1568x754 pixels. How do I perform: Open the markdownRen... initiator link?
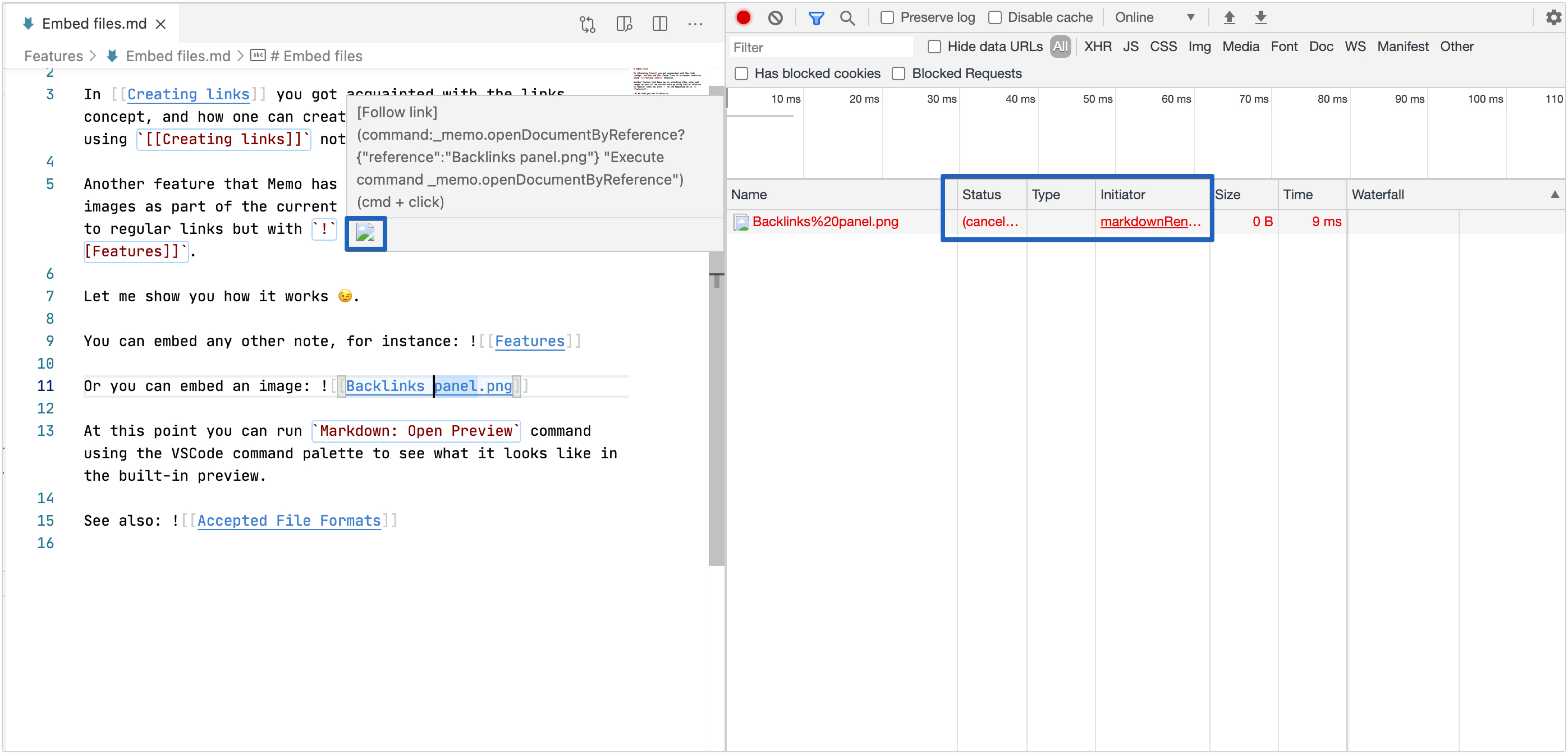pos(1150,222)
